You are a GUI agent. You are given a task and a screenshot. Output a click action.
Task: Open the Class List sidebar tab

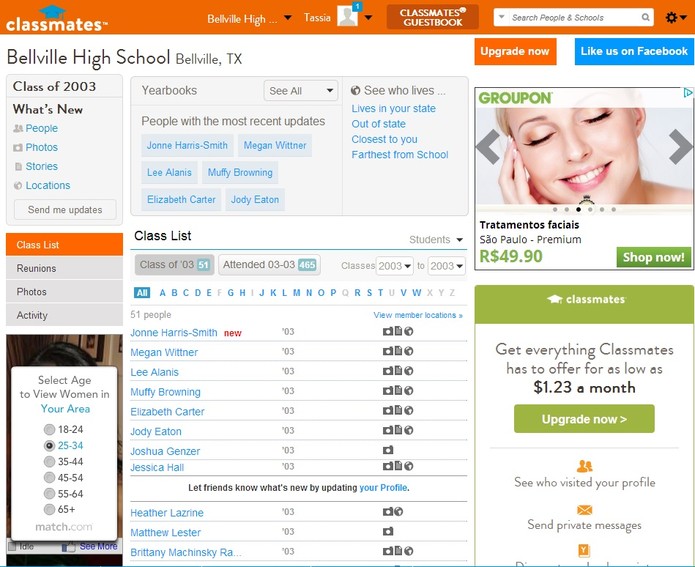tap(64, 245)
